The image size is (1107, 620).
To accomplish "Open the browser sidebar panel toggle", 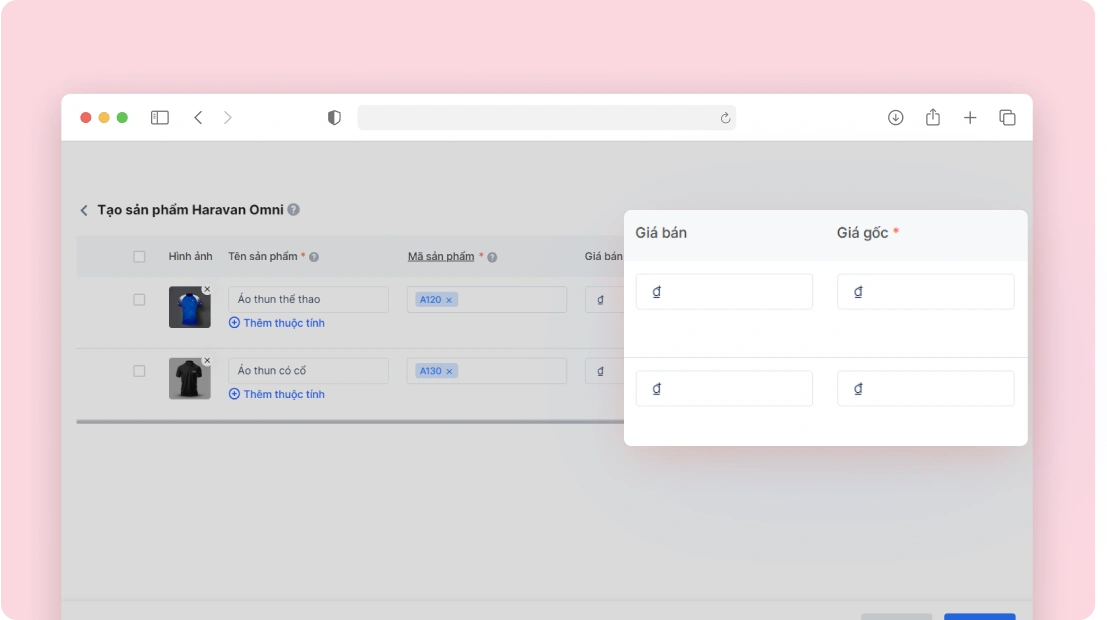I will pos(160,118).
